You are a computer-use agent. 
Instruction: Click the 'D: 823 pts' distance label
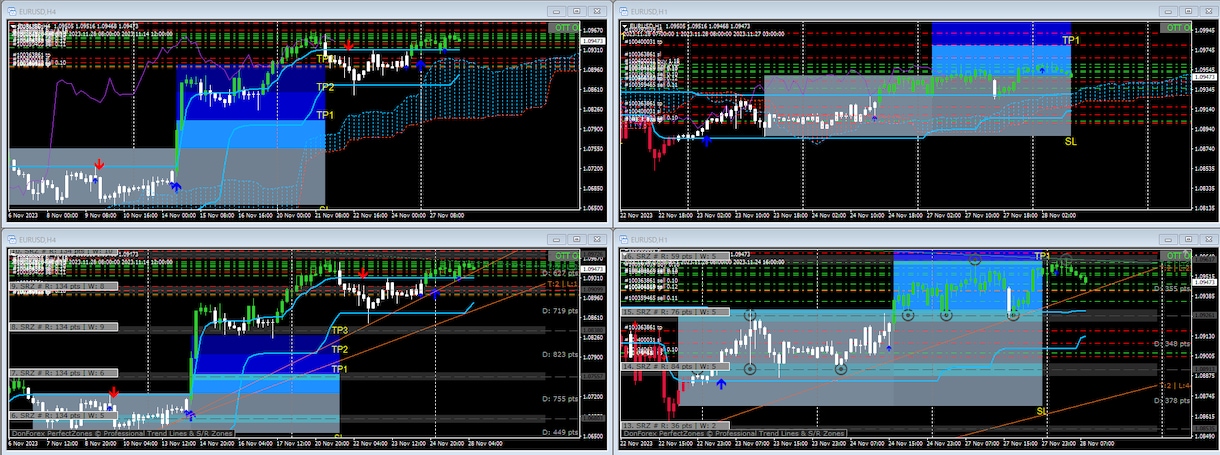click(558, 355)
